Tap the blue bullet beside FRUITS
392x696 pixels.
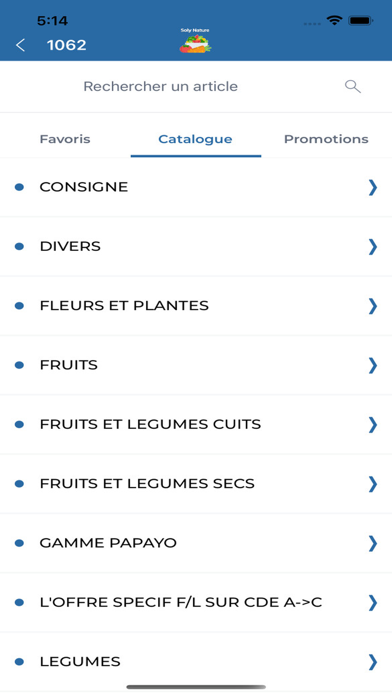(19, 365)
